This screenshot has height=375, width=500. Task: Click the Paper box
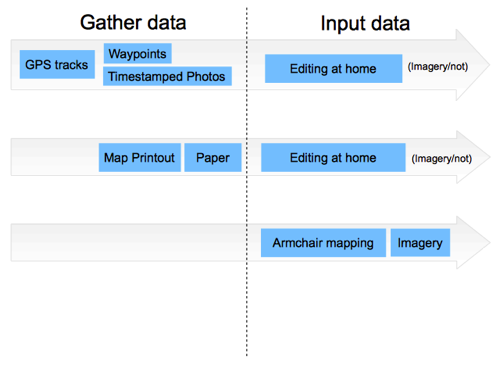(x=213, y=157)
